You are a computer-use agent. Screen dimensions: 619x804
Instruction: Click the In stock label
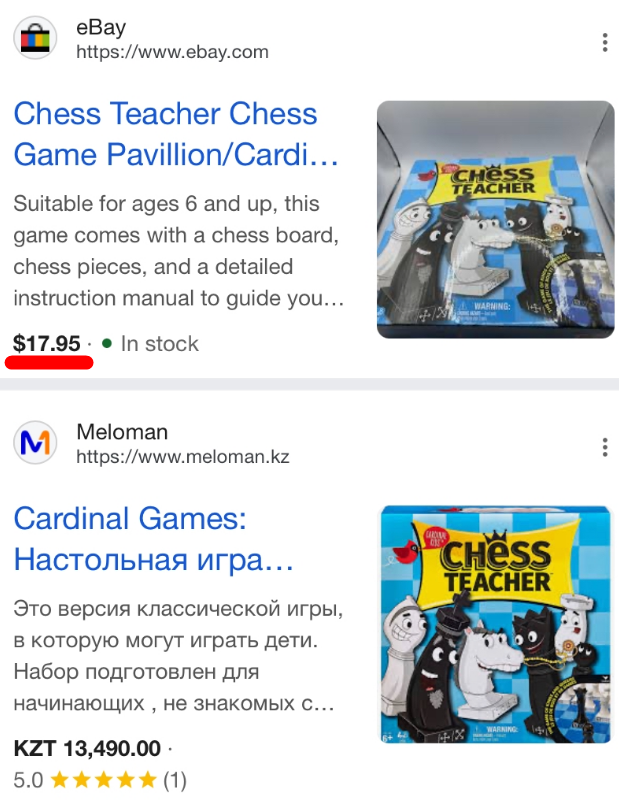(x=159, y=344)
